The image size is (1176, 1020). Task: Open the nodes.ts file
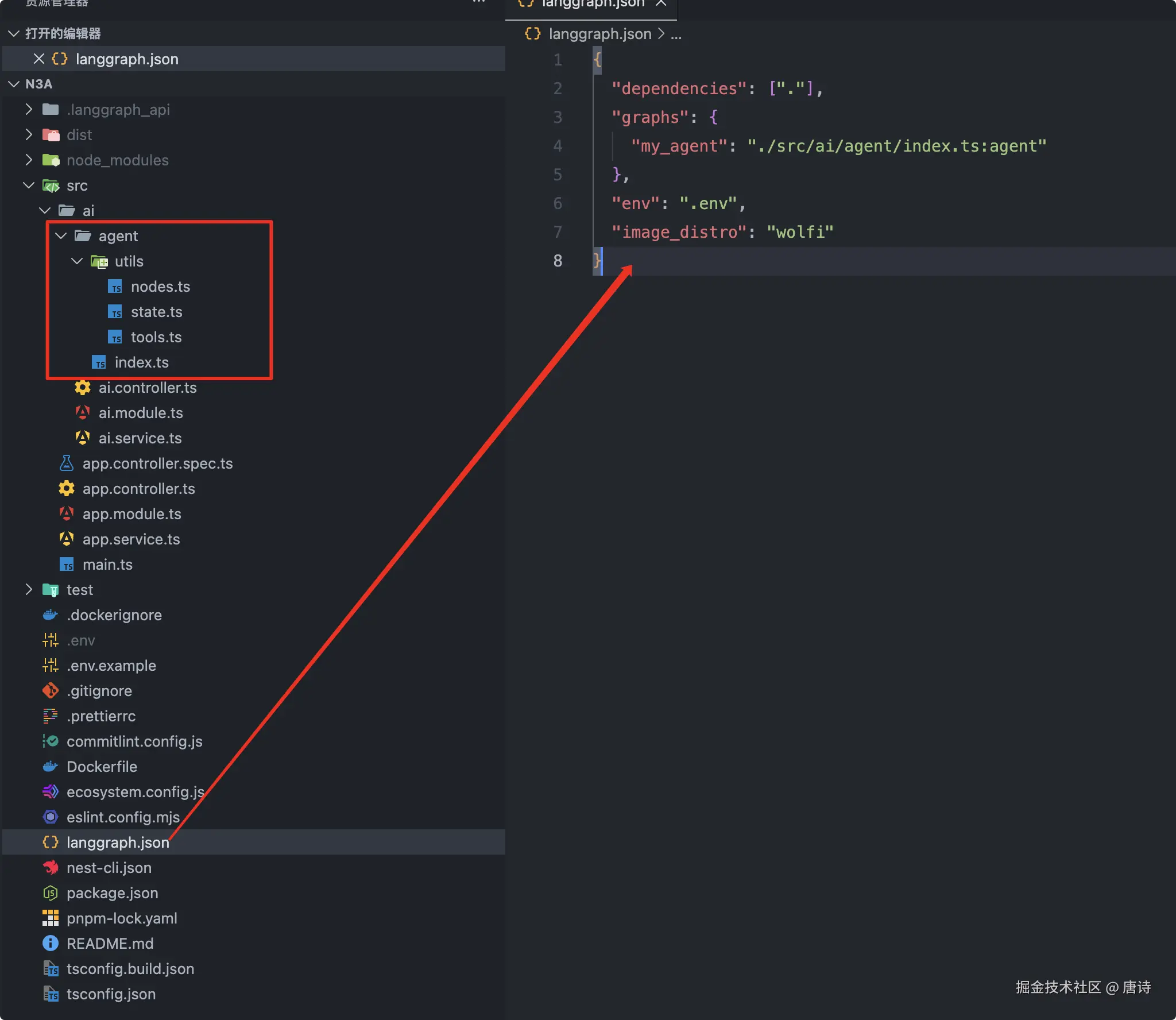click(x=160, y=287)
